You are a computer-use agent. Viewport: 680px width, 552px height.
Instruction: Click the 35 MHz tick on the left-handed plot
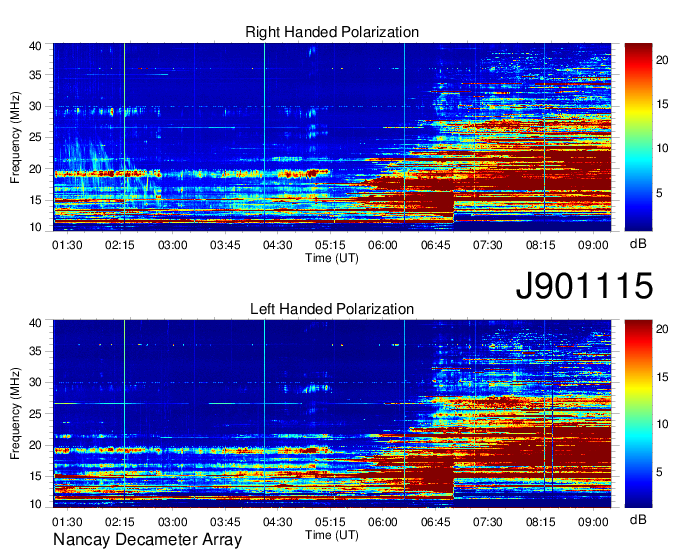pos(35,351)
